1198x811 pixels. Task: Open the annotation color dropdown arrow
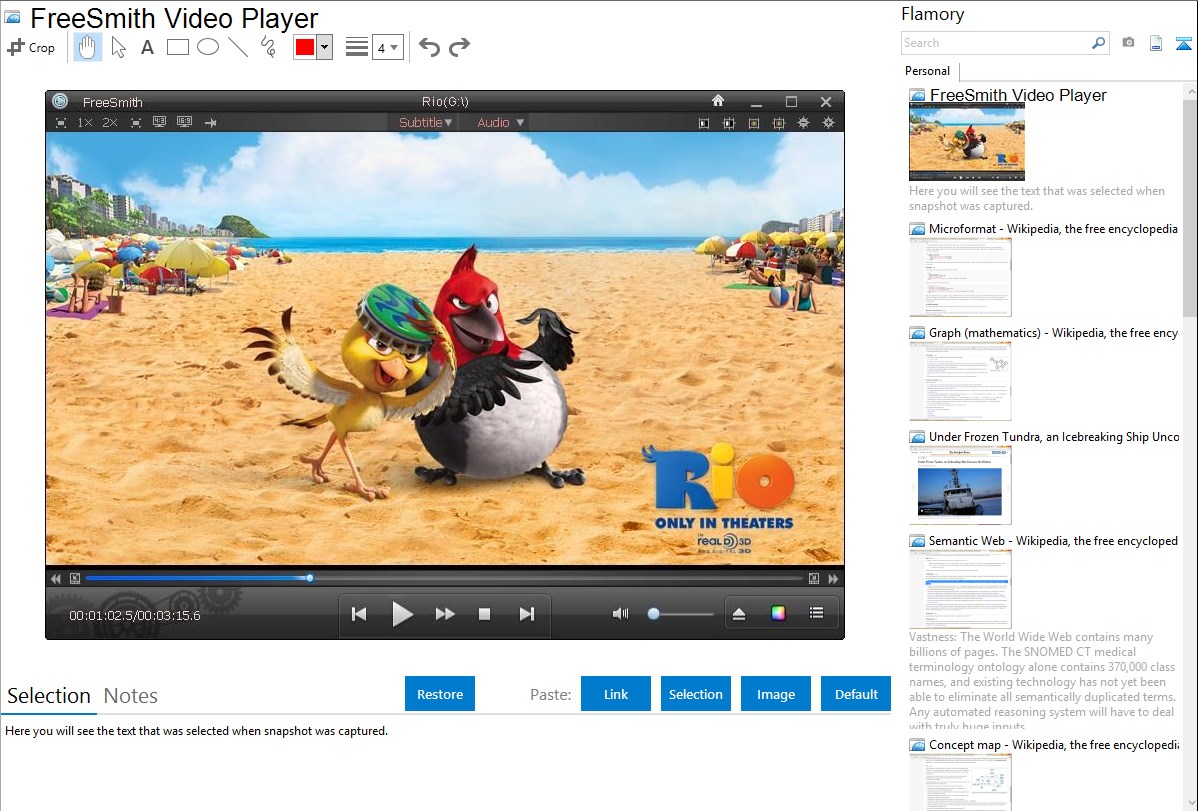[x=325, y=47]
